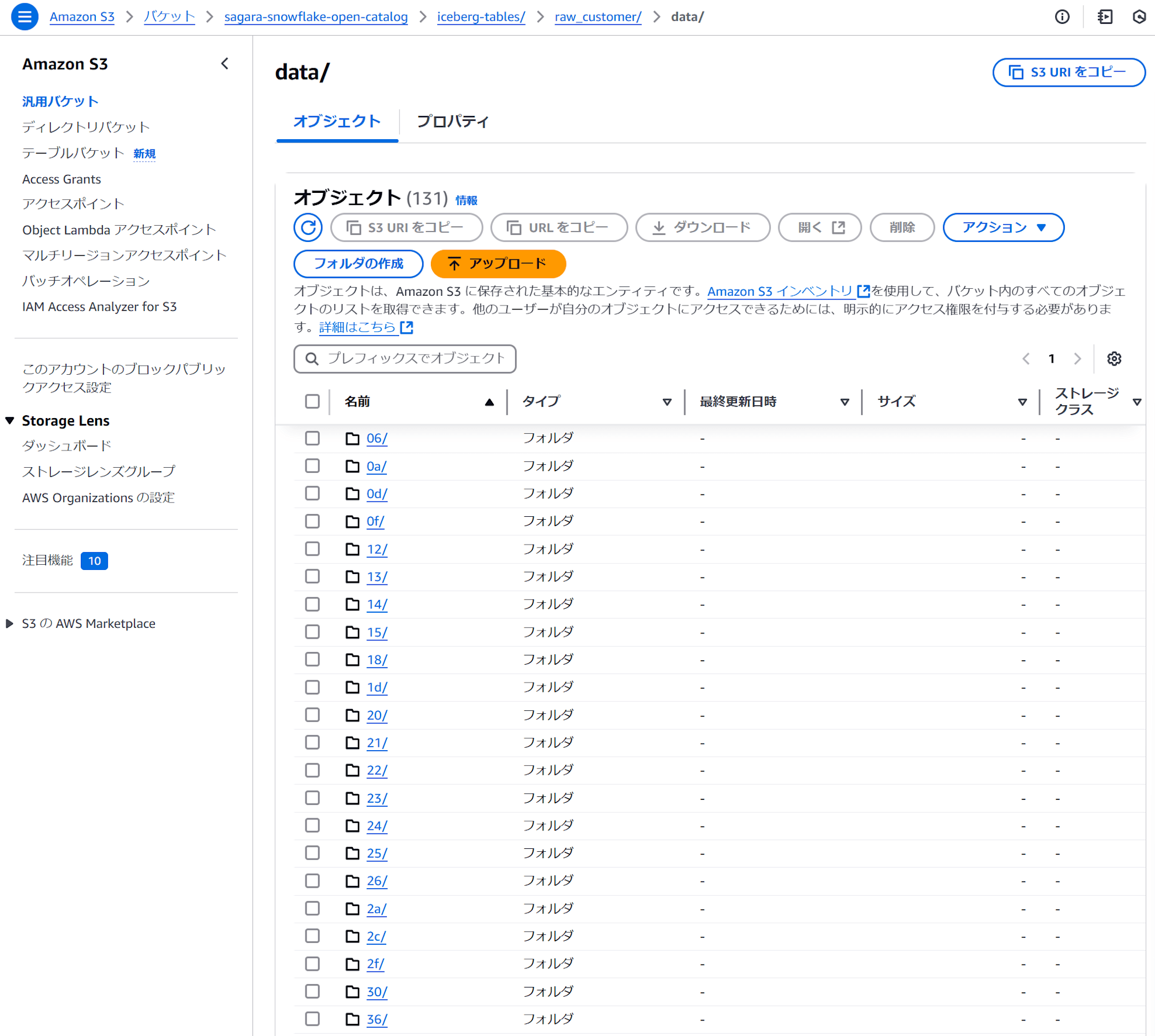The width and height of the screenshot is (1155, 1036).
Task: Collapse the Amazon S3 sidebar with the arrow
Action: coord(225,64)
